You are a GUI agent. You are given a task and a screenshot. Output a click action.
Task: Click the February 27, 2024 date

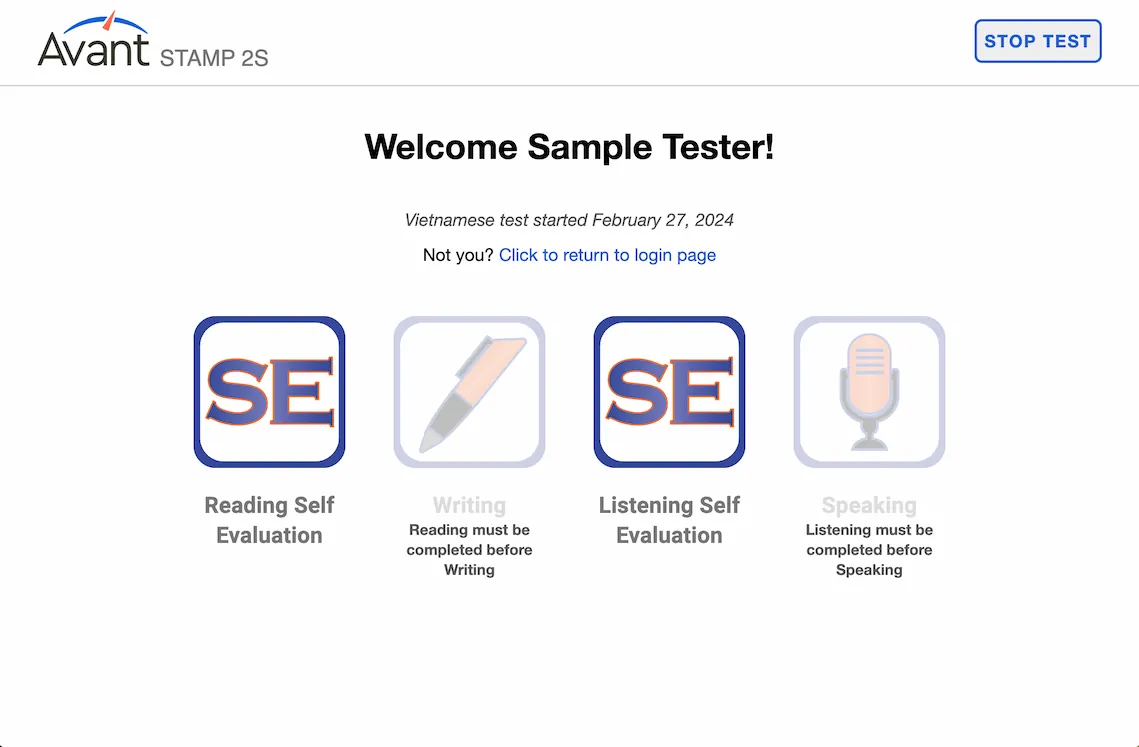coord(662,220)
